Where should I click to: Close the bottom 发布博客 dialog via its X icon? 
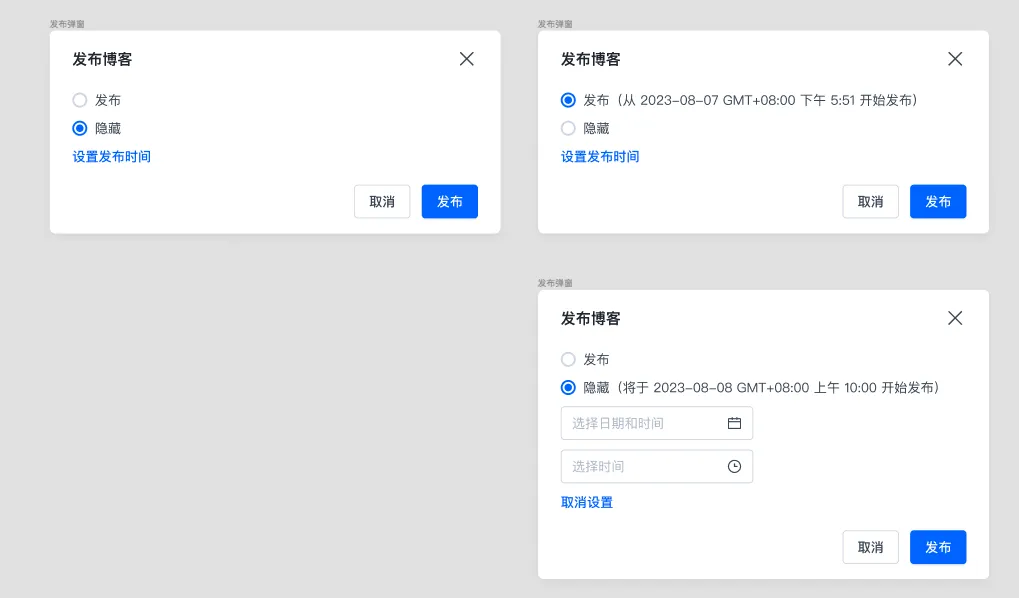point(954,318)
